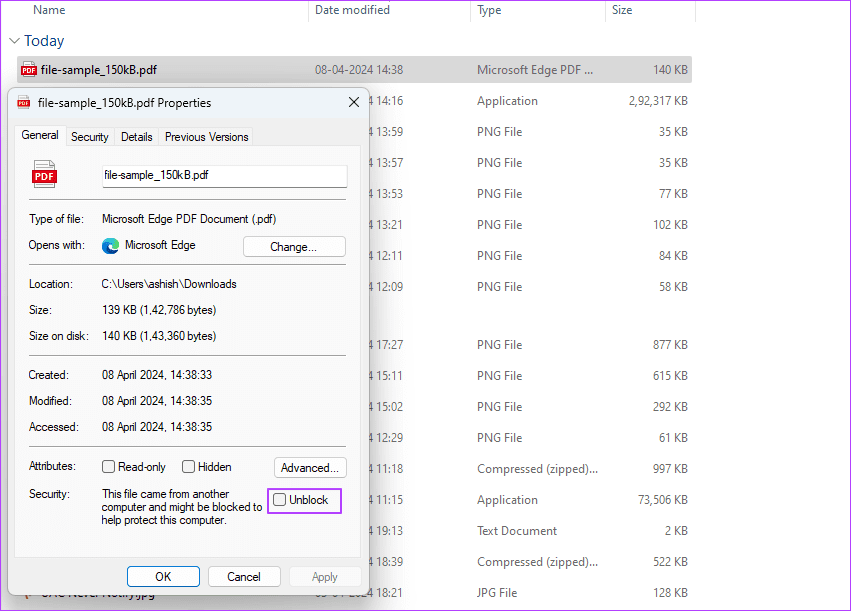851x611 pixels.
Task: Click Created date 08 April 2024, 14:38:33
Action: pyautogui.click(x=157, y=375)
